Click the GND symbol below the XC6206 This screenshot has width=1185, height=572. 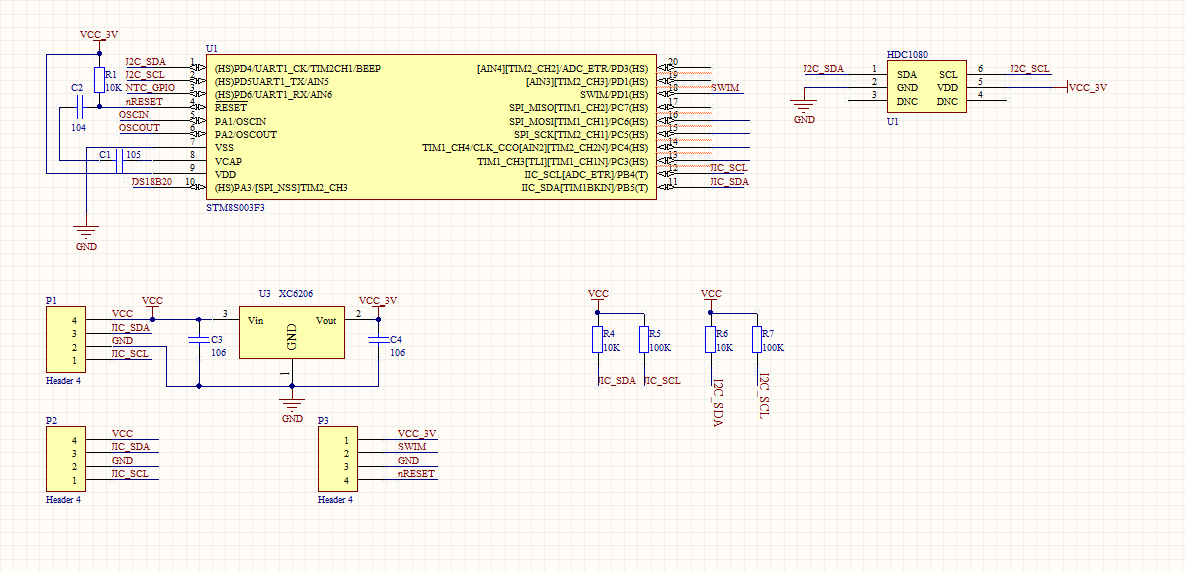click(x=292, y=408)
